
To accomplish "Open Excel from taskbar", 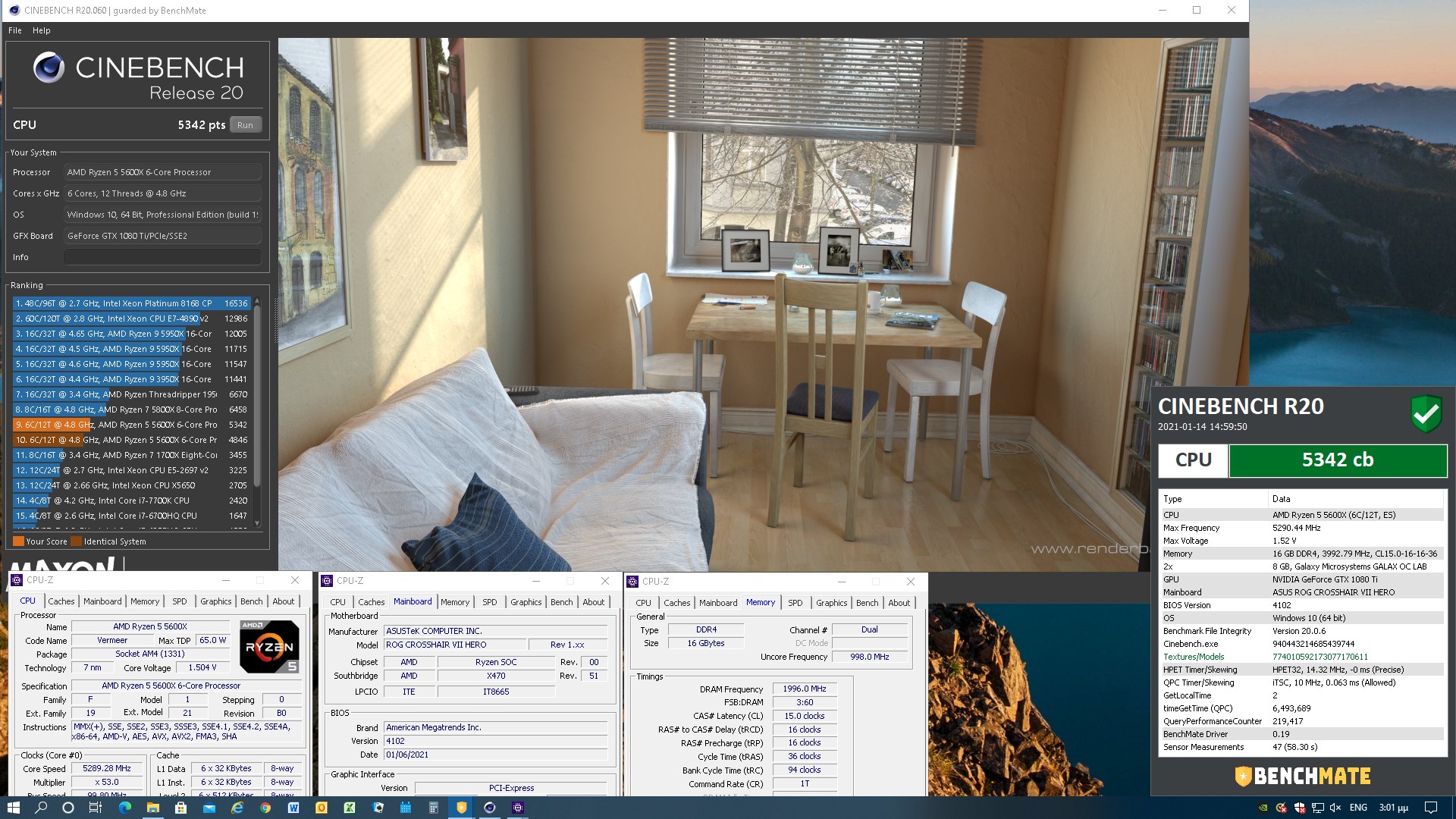I will (350, 808).
